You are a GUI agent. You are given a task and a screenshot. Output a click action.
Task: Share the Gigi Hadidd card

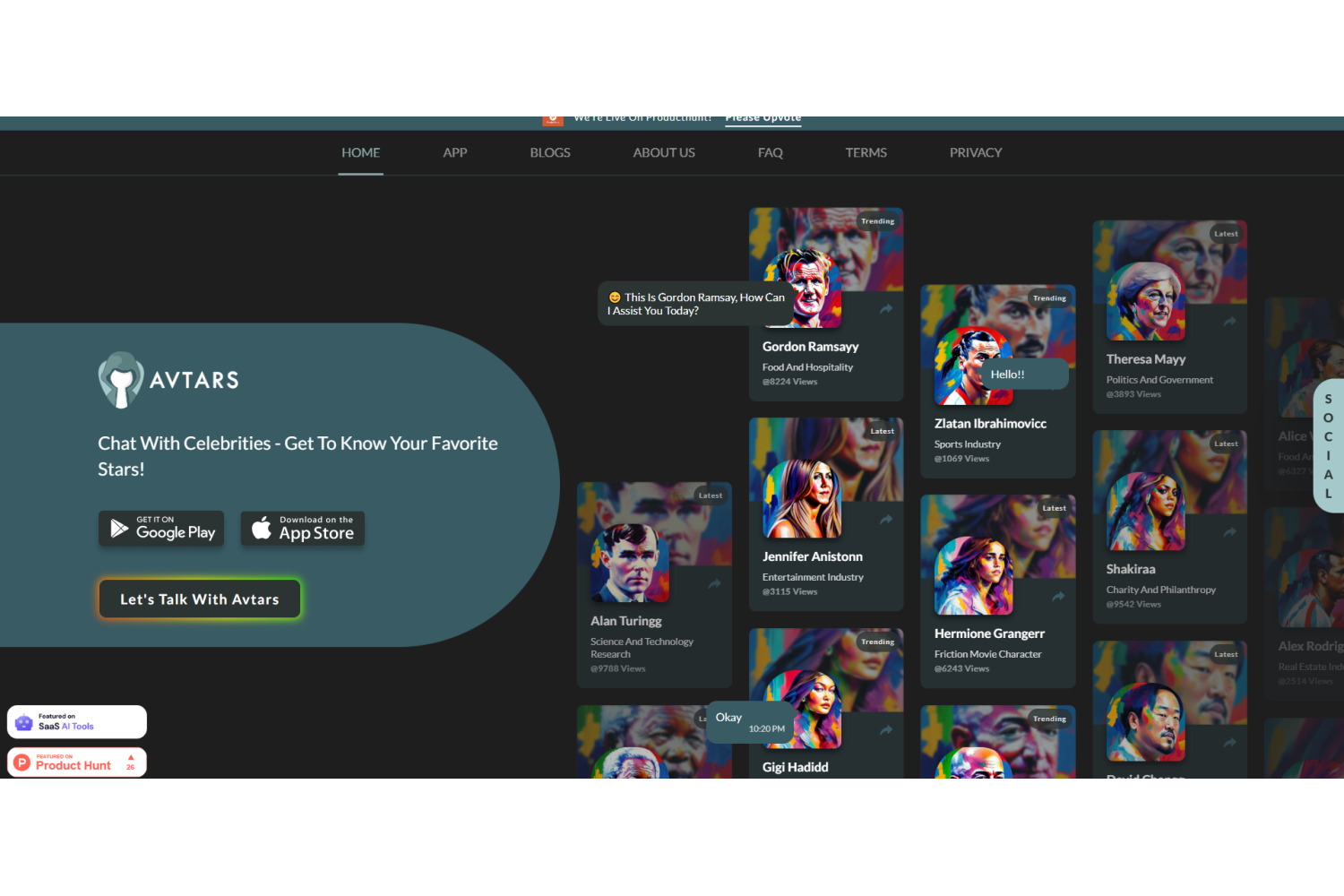click(x=886, y=730)
